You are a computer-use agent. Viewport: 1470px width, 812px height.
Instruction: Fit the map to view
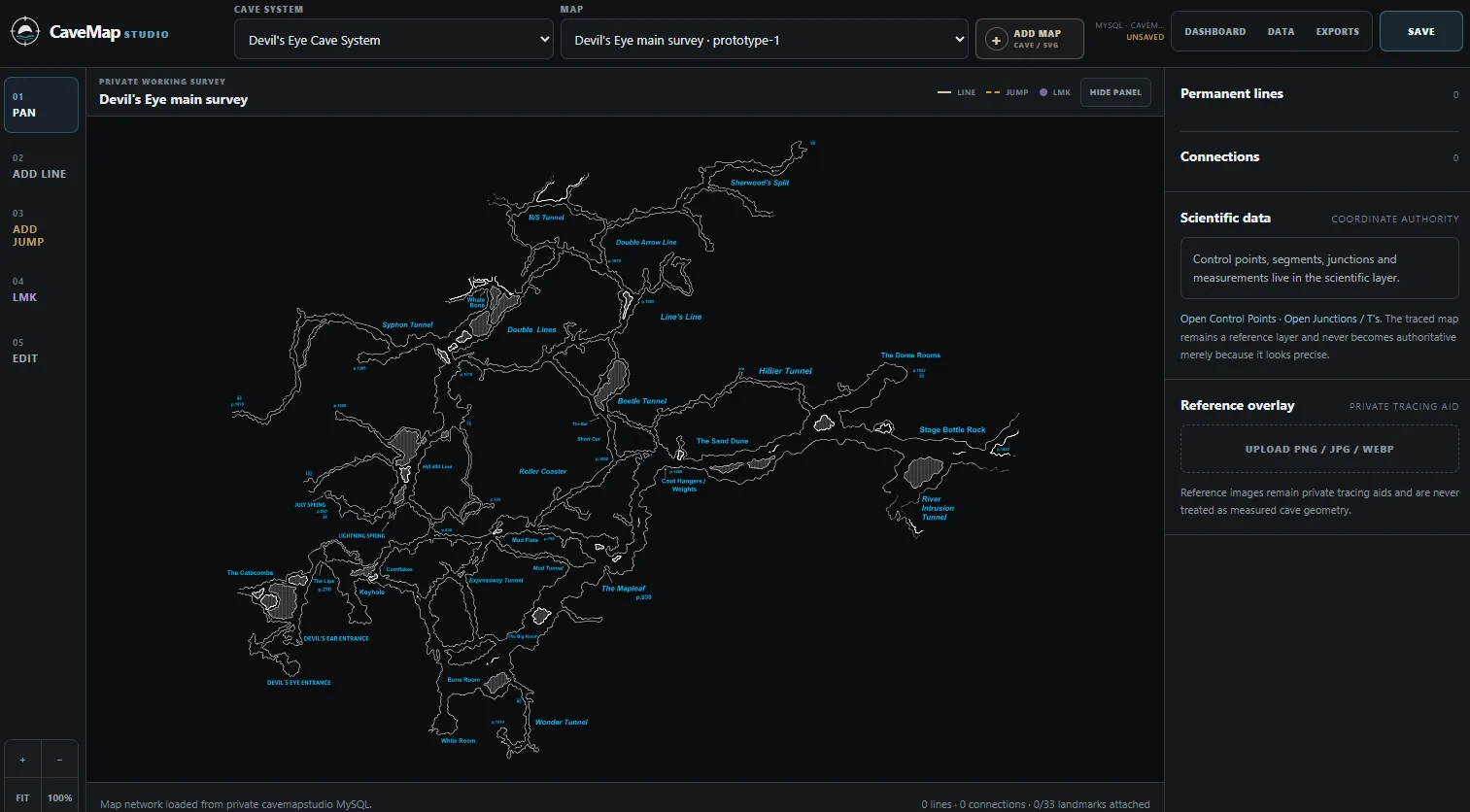point(22,797)
